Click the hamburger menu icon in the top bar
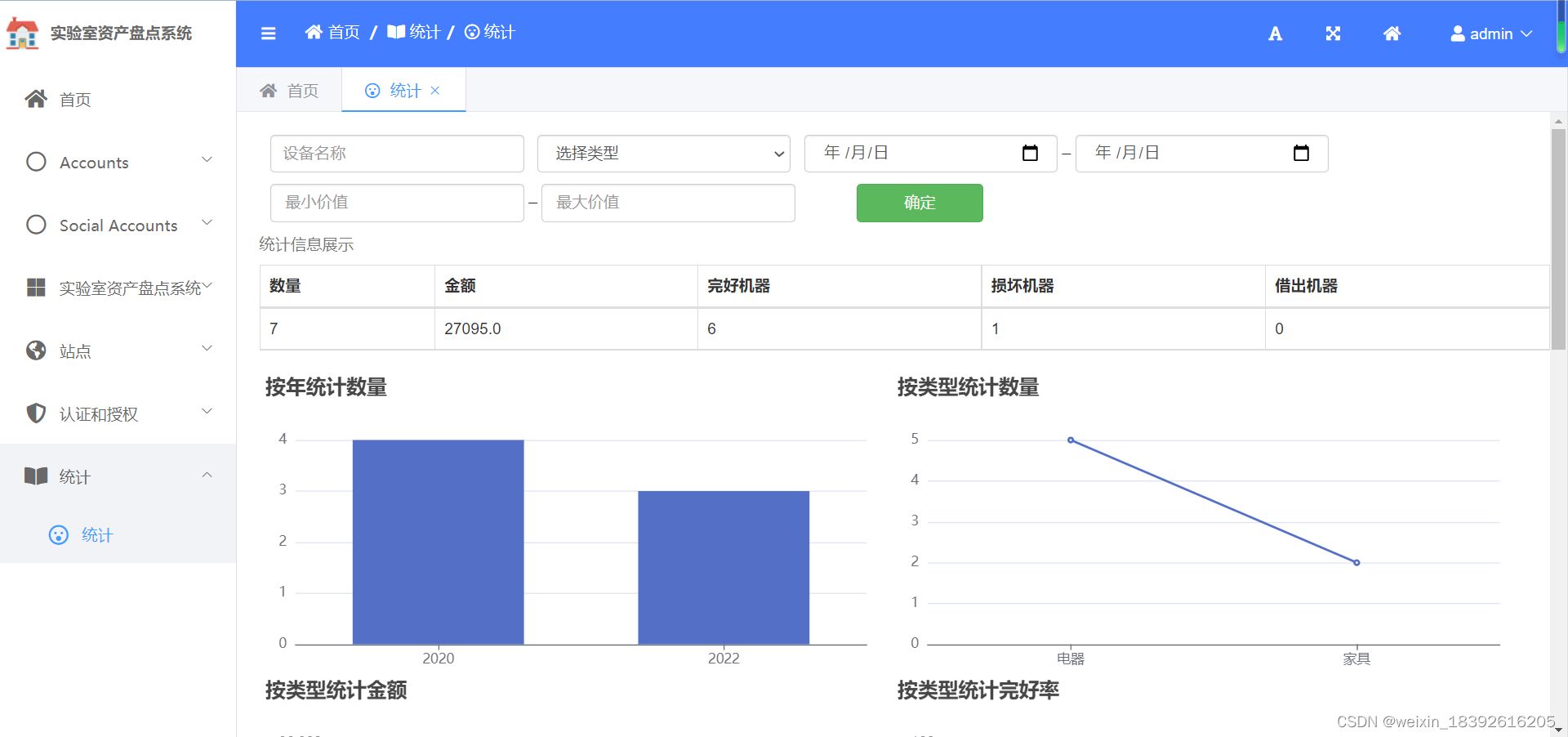The image size is (1568, 737). click(x=268, y=33)
